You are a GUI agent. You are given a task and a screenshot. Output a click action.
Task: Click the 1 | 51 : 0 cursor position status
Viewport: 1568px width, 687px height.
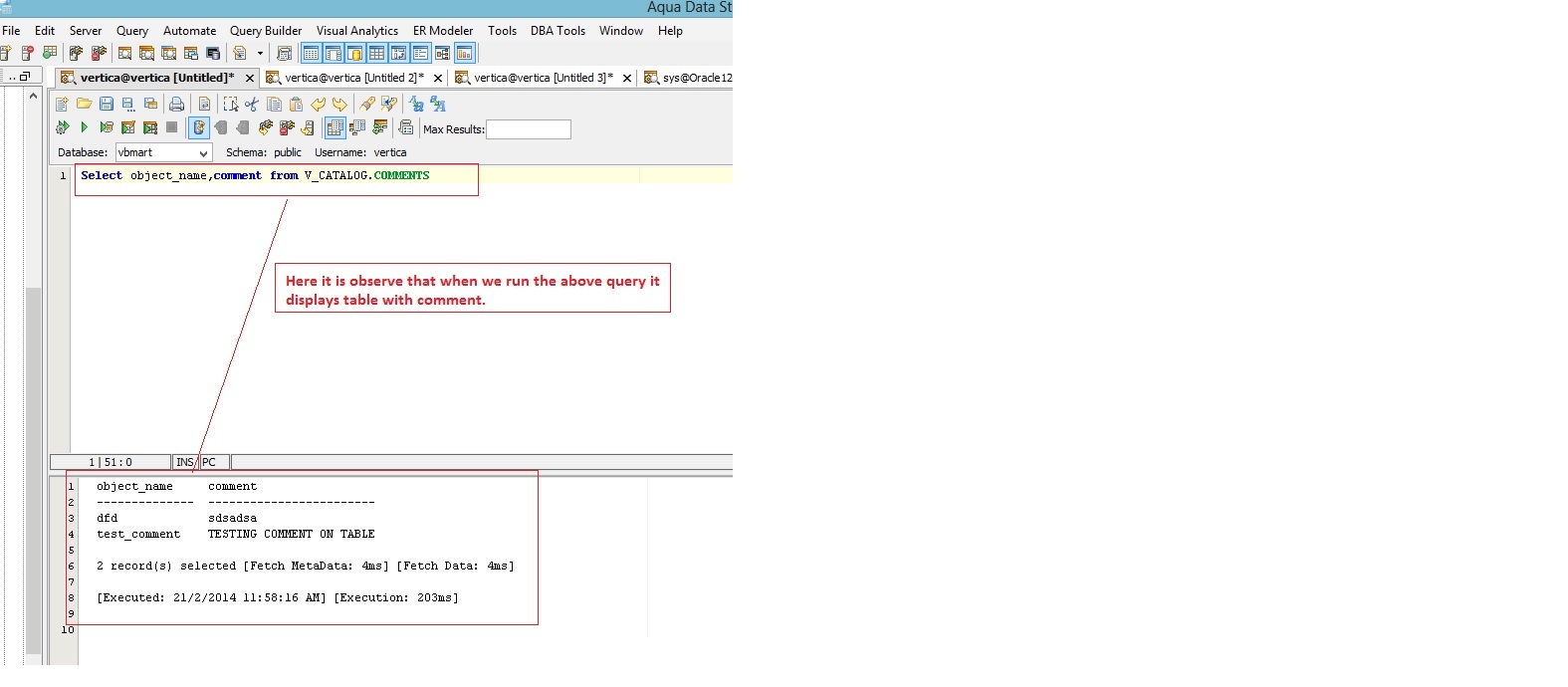(111, 462)
